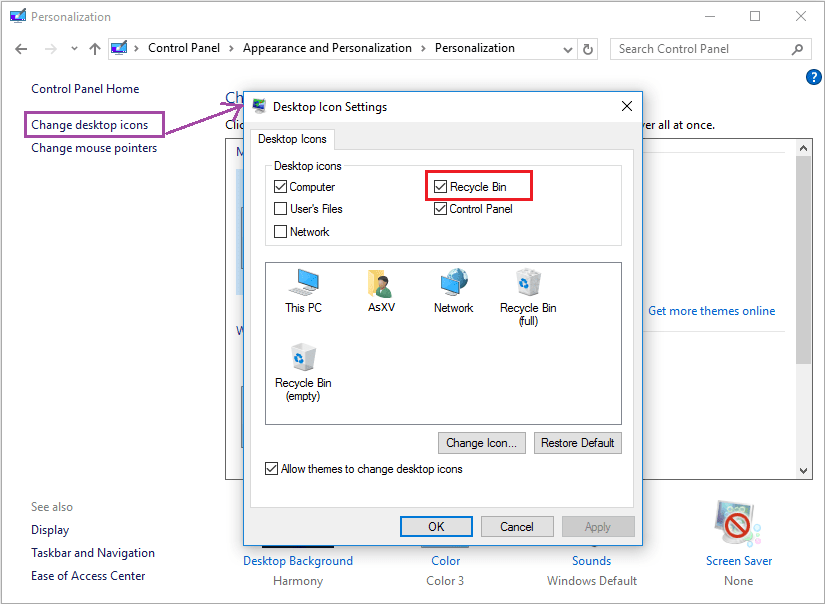
Task: Select the Recycle Bin (empty) icon
Action: (x=303, y=358)
